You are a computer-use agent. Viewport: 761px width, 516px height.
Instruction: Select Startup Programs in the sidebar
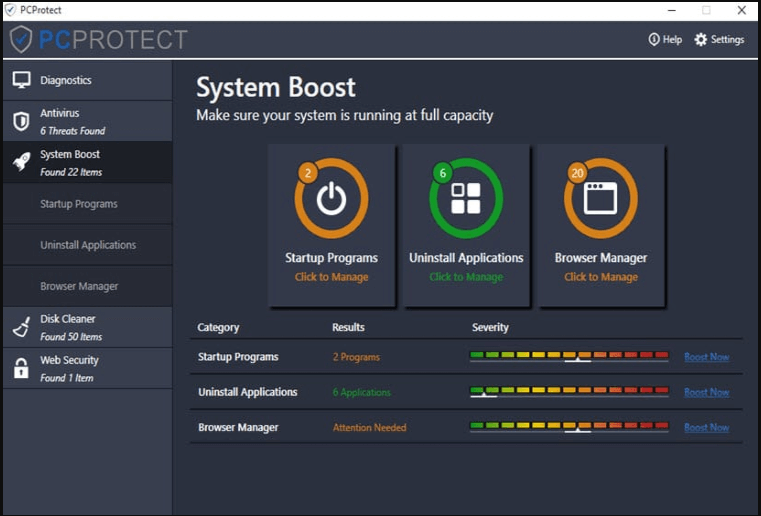(79, 204)
